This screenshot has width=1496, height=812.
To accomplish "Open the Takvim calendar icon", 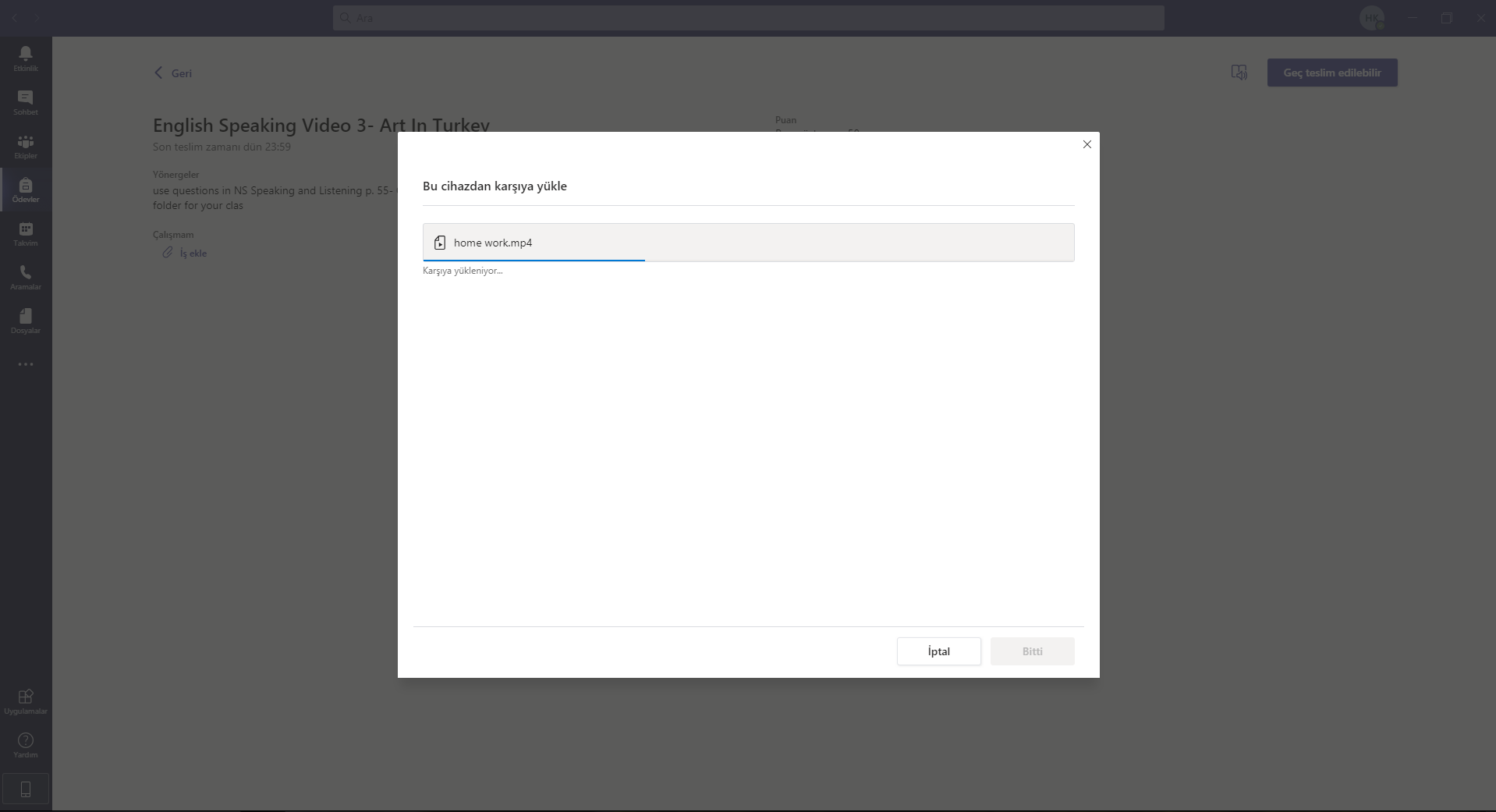I will (x=26, y=229).
